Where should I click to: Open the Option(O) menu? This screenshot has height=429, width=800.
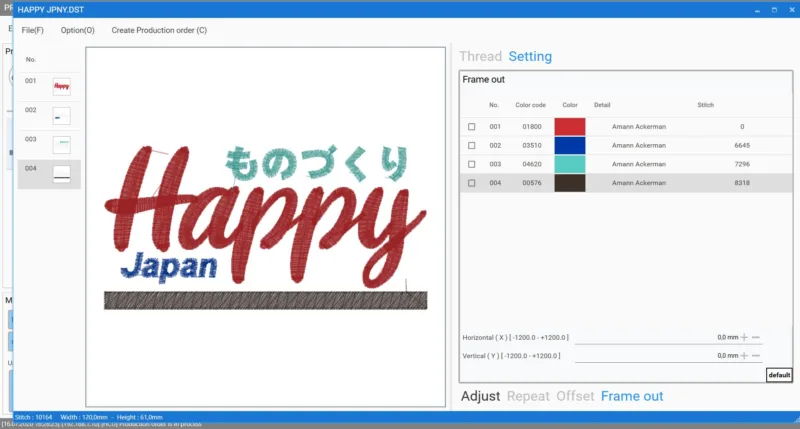[78, 30]
